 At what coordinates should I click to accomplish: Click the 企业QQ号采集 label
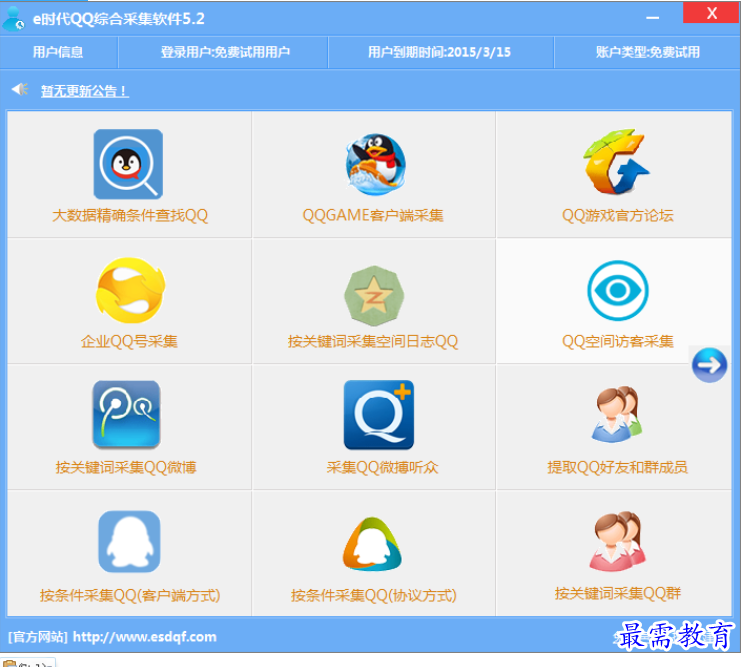[129, 341]
